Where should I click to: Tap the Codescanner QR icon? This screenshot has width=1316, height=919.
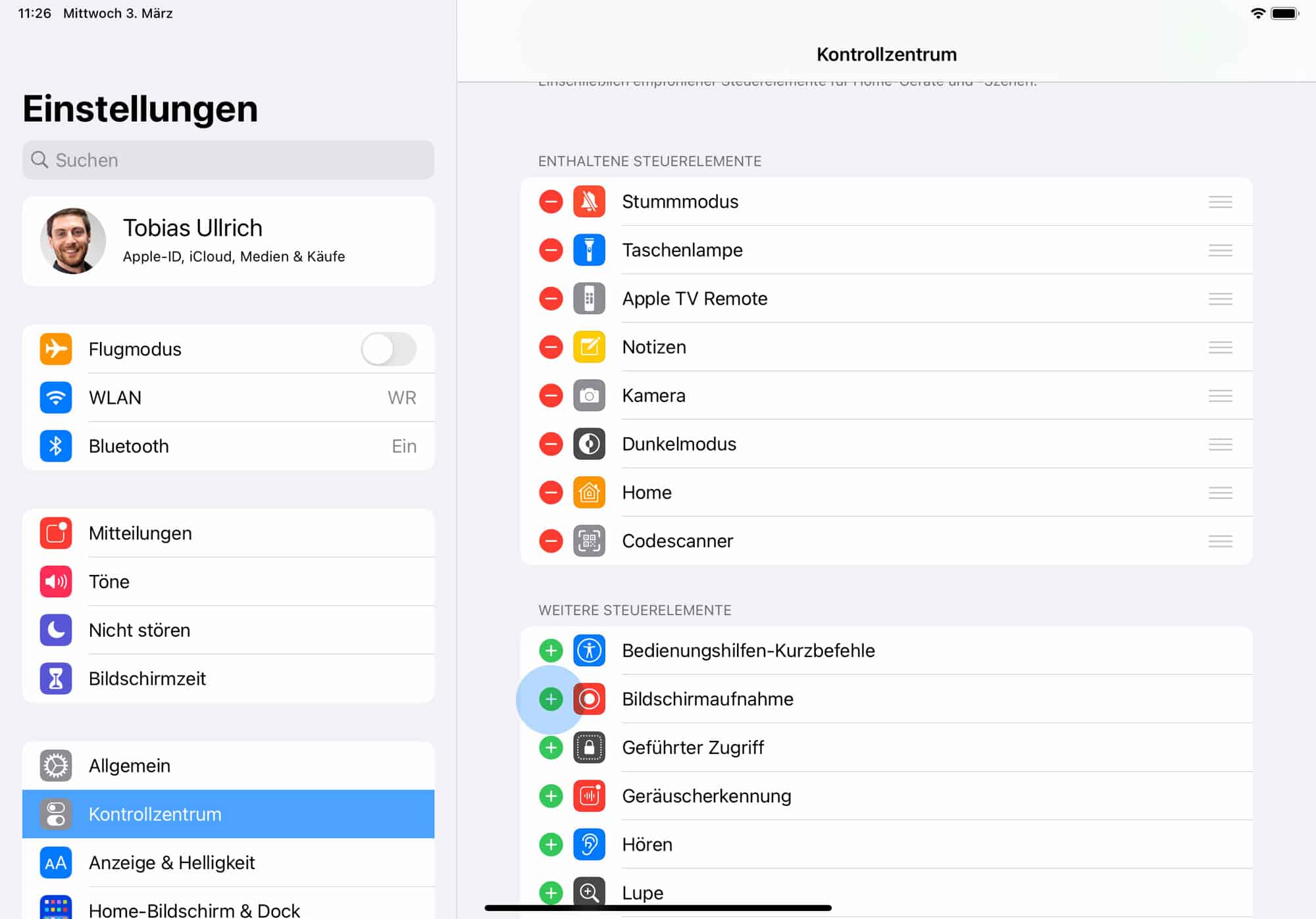coord(589,541)
